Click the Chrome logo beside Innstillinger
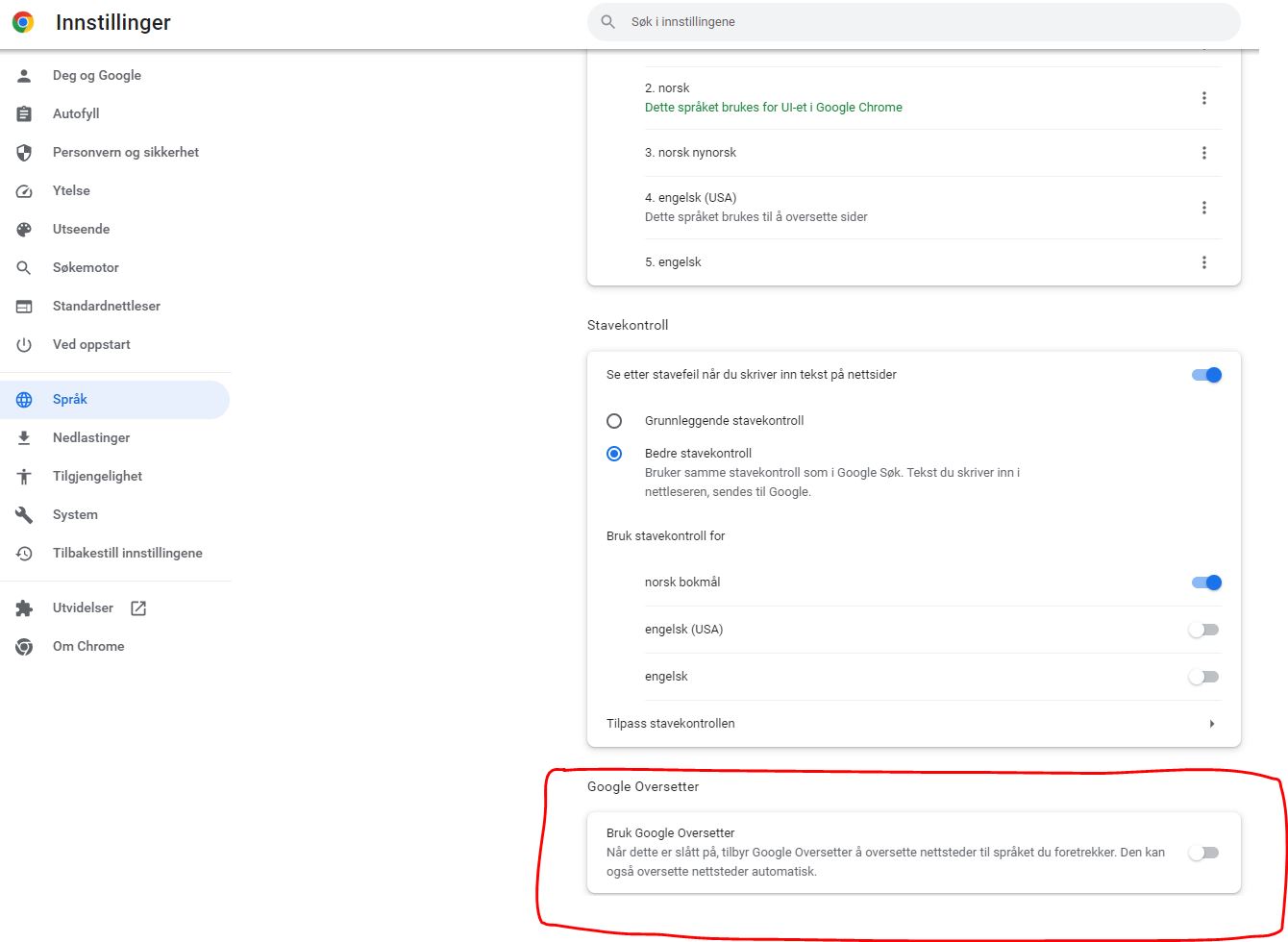1288x942 pixels. click(23, 22)
